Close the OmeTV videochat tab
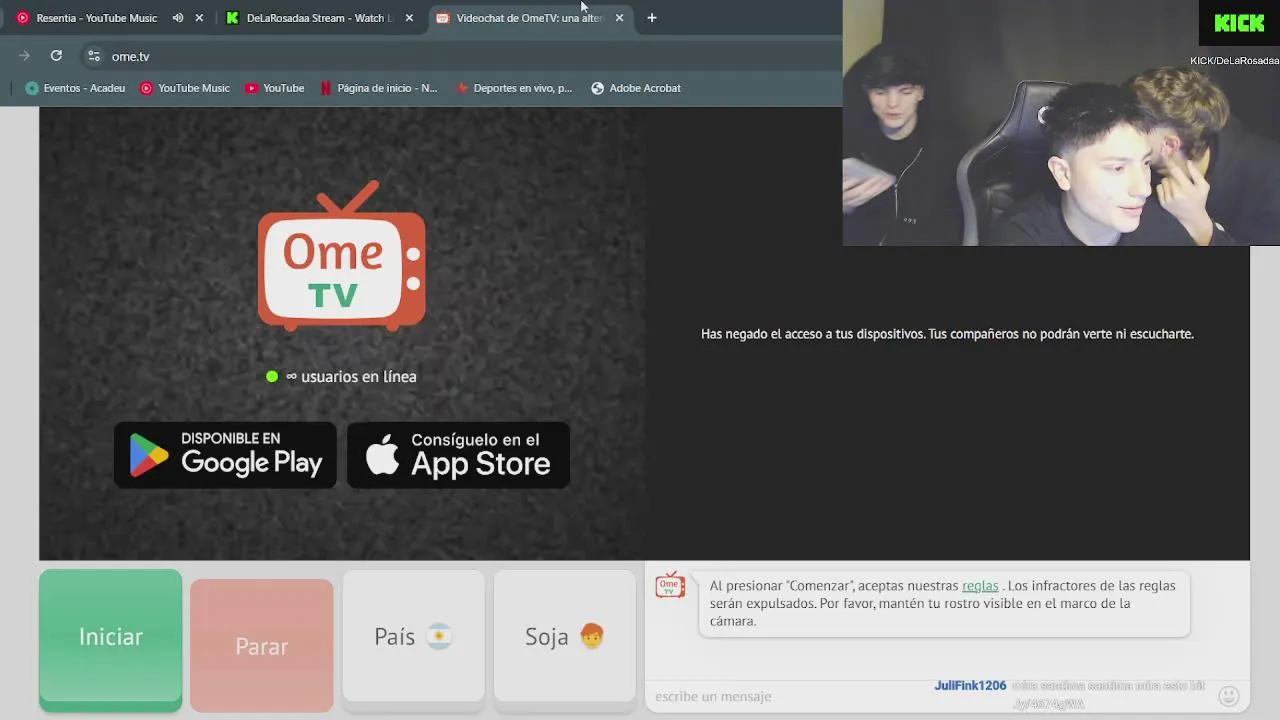 click(x=619, y=18)
